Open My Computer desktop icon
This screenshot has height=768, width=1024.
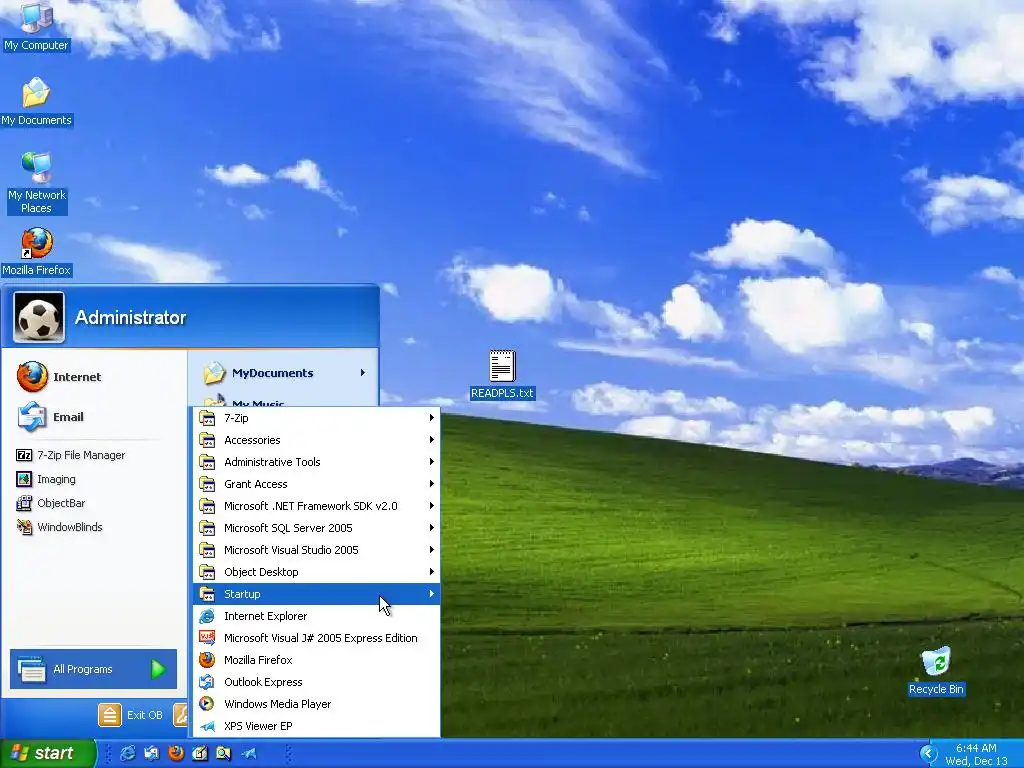click(x=36, y=26)
